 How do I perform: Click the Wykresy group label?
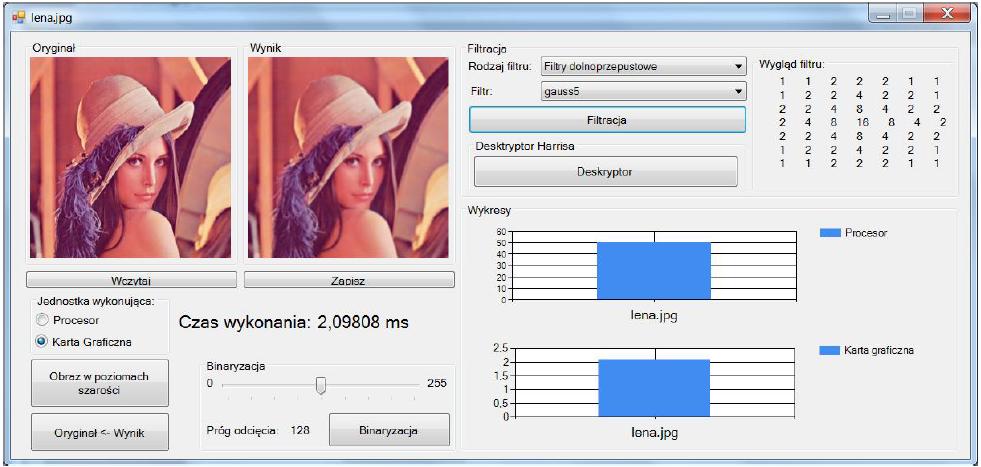pyautogui.click(x=489, y=211)
